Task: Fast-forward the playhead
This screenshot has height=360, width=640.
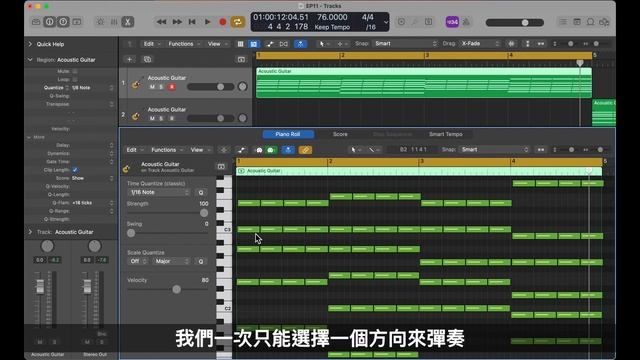Action: coord(177,22)
